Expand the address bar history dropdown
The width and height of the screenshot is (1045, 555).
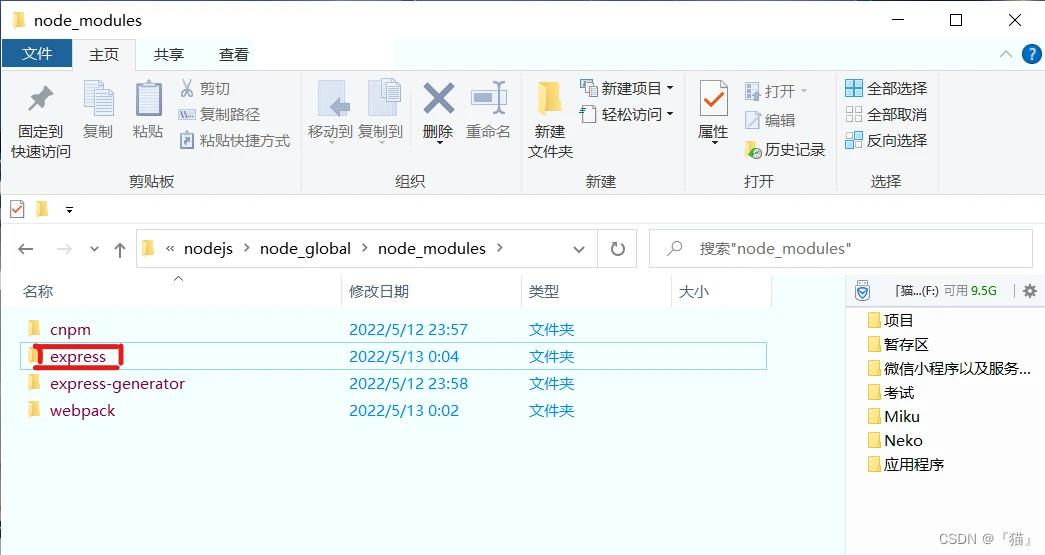coord(579,249)
